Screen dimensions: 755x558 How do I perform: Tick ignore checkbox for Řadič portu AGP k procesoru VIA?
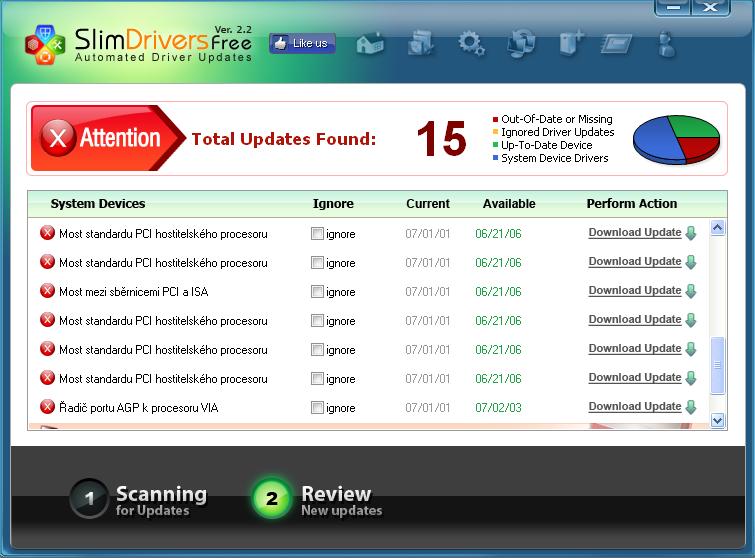click(x=317, y=408)
